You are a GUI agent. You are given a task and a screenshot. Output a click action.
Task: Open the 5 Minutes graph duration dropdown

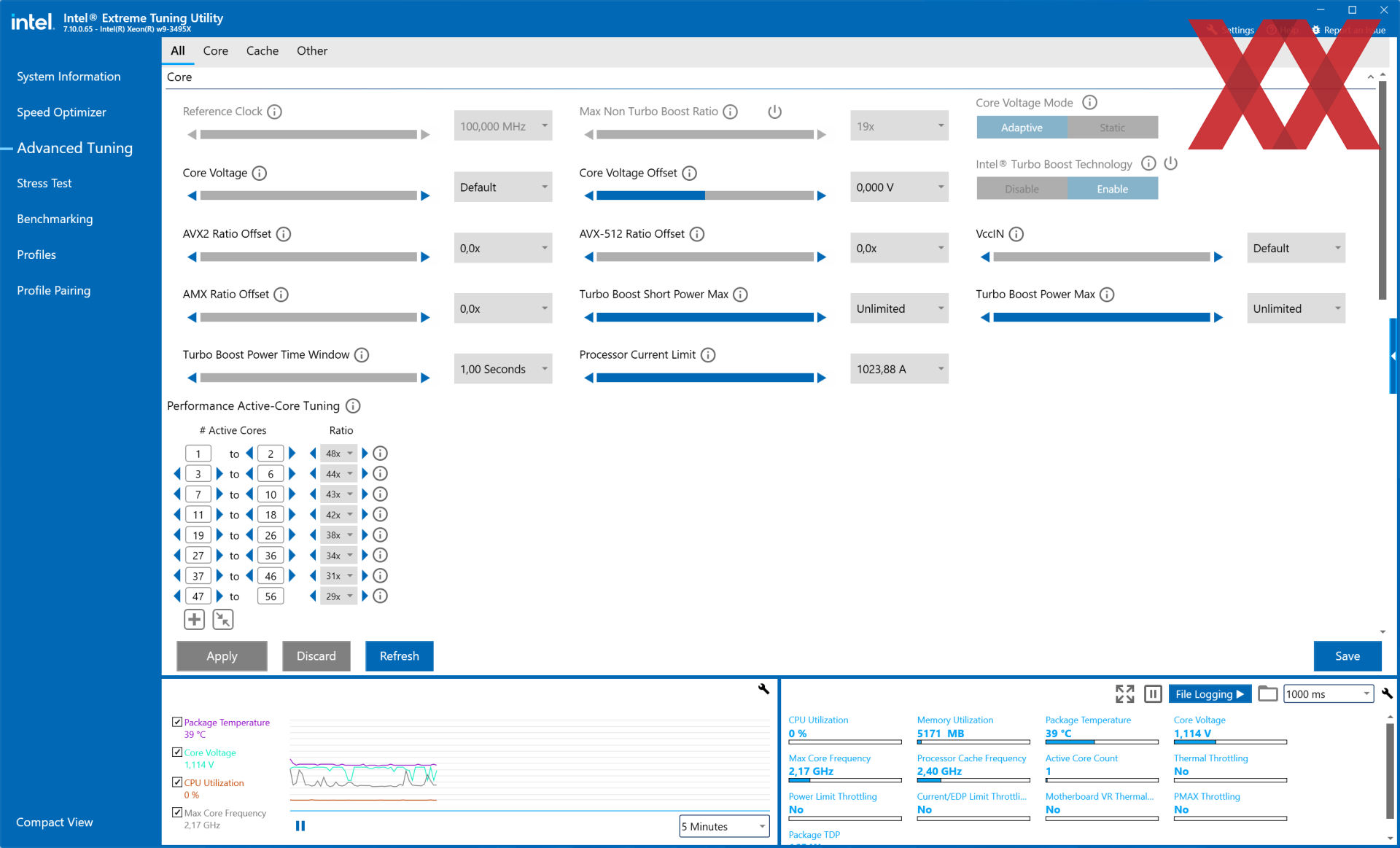(x=724, y=826)
